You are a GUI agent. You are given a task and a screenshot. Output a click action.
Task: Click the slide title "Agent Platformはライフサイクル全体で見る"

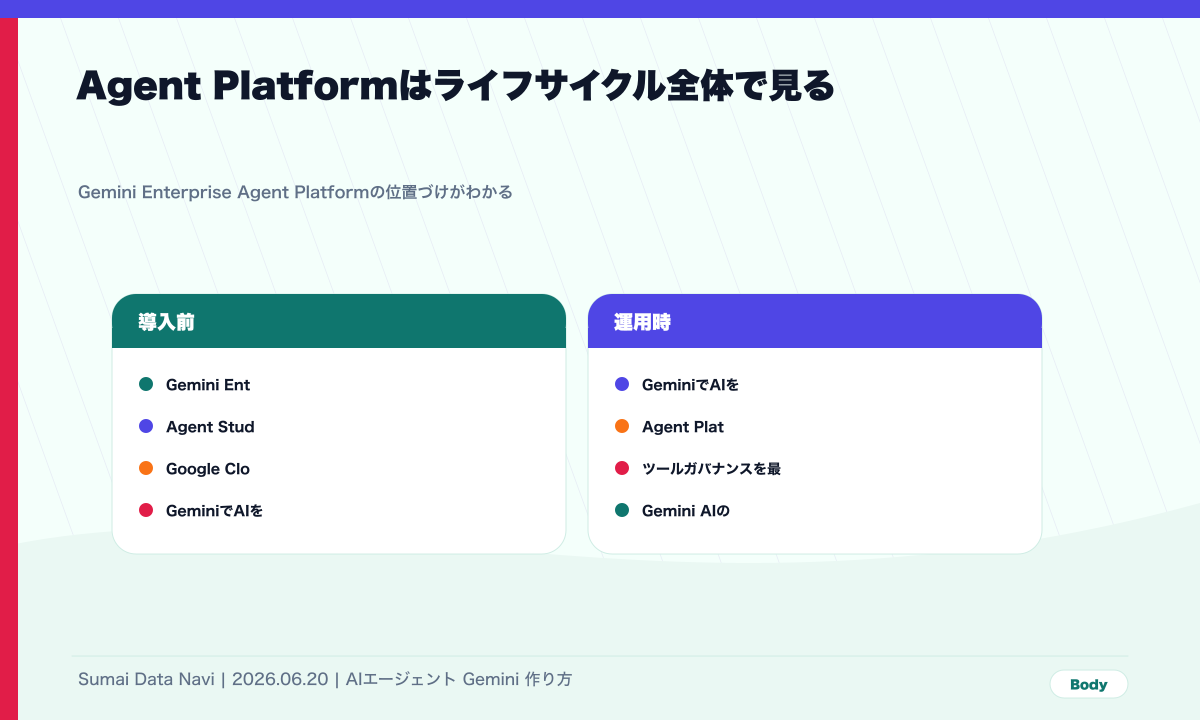[x=455, y=86]
